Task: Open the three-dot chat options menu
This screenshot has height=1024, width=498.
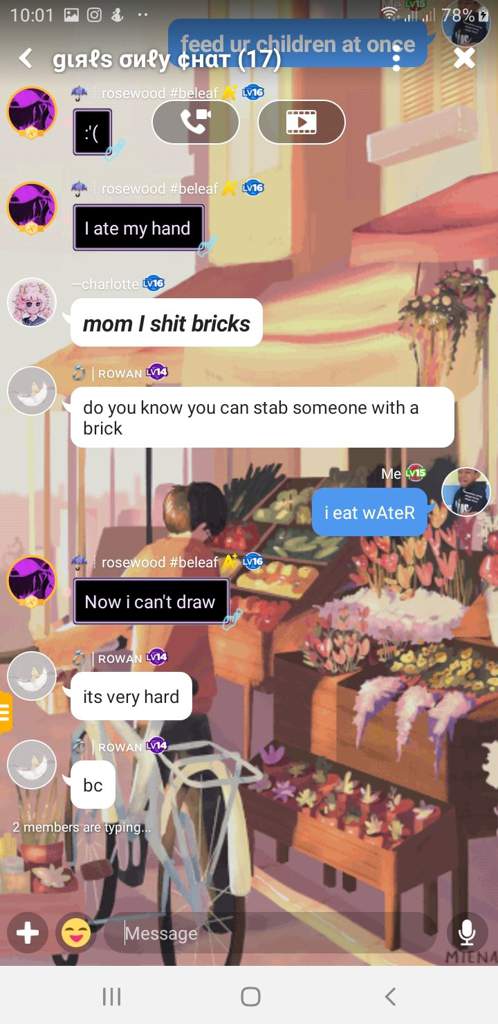Action: (396, 59)
